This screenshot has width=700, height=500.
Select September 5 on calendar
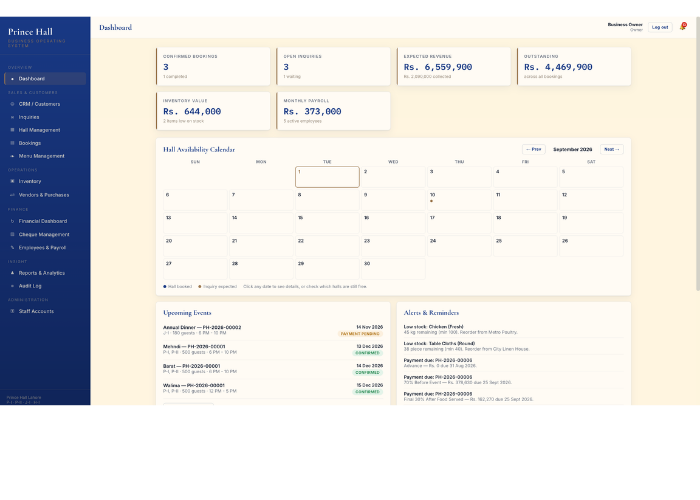pos(591,177)
